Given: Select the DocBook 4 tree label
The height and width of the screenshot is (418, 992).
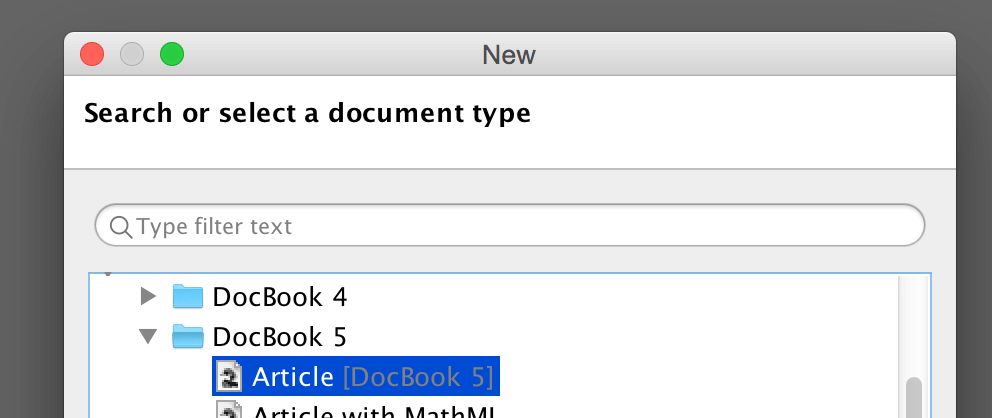Looking at the screenshot, I should pos(280,296).
